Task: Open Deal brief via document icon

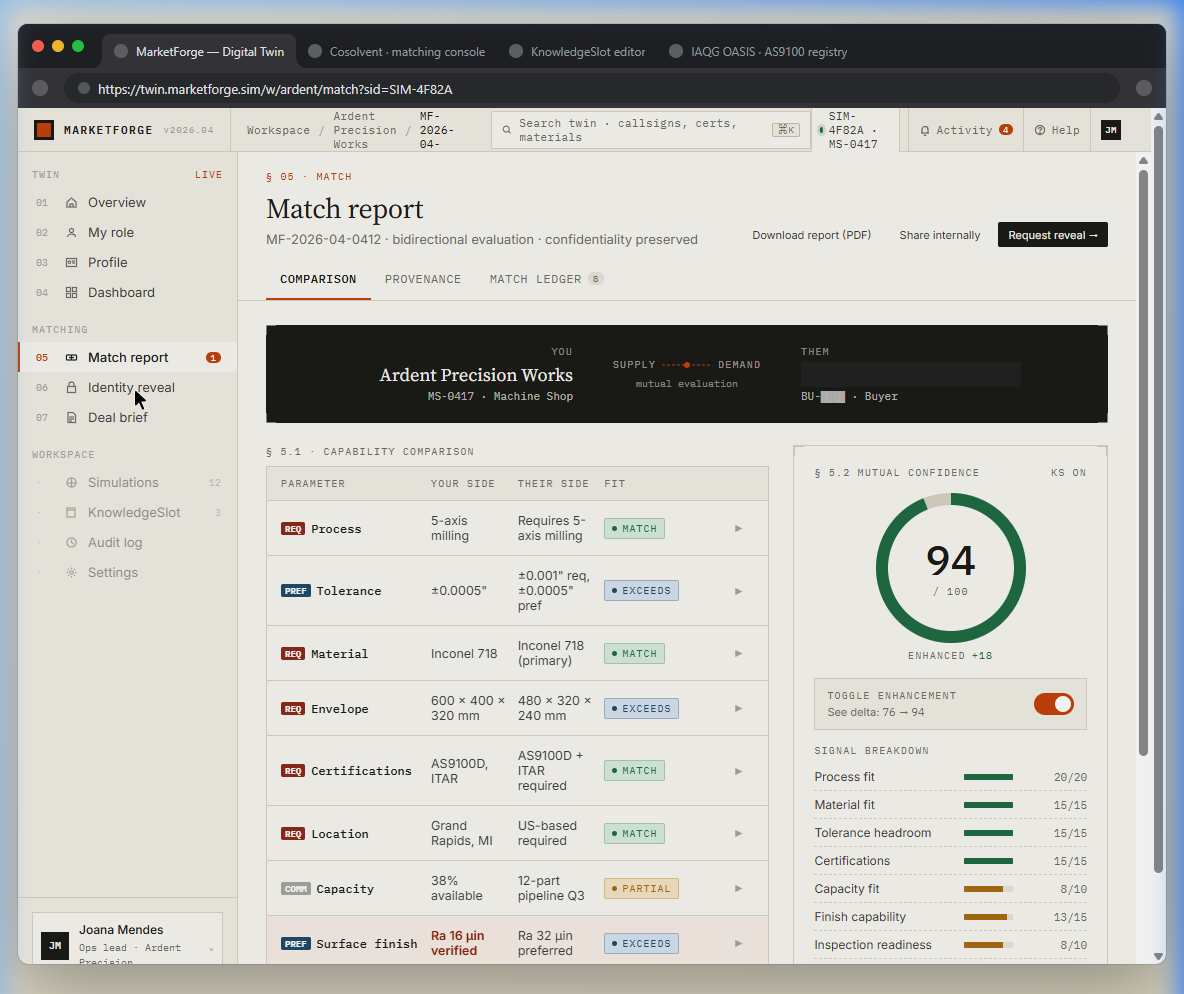Action: pos(71,418)
